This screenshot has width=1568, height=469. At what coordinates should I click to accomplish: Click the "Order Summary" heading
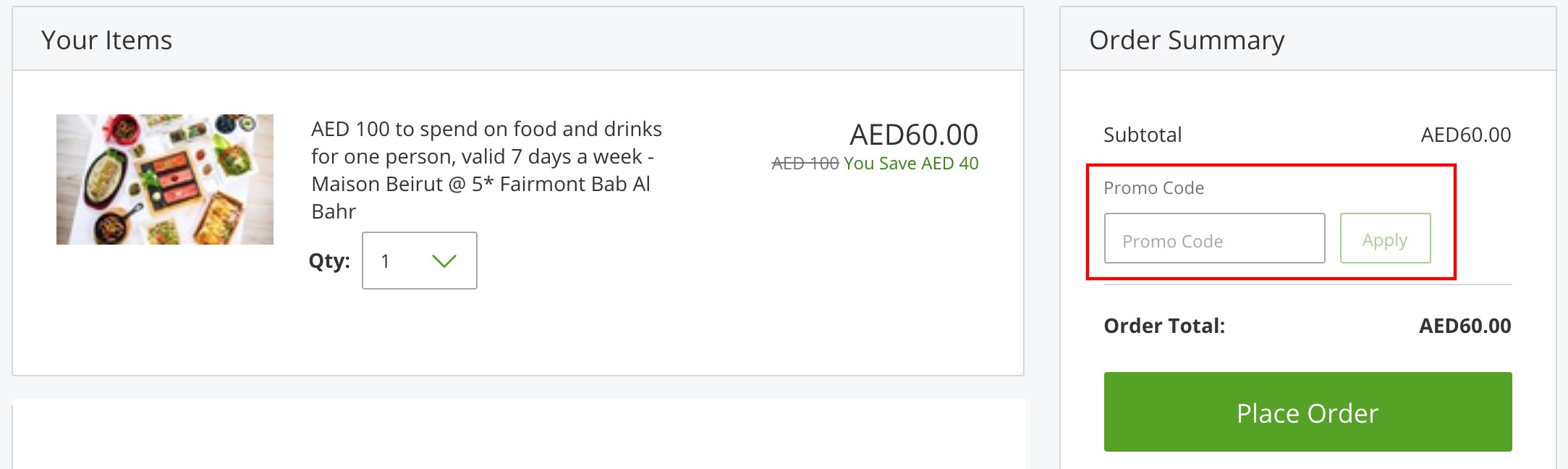click(x=1187, y=40)
